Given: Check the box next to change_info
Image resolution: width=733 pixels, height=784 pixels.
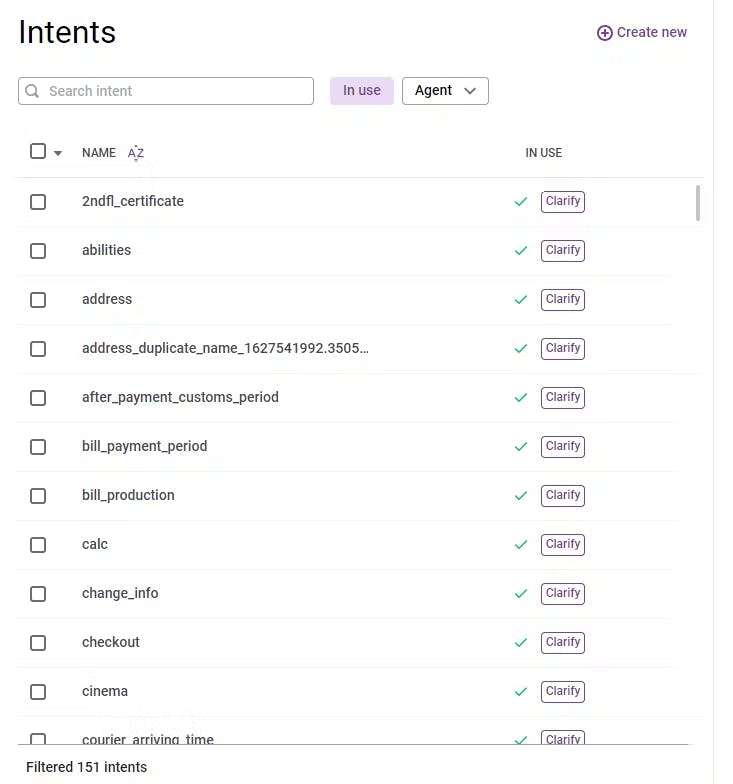Looking at the screenshot, I should coord(38,593).
